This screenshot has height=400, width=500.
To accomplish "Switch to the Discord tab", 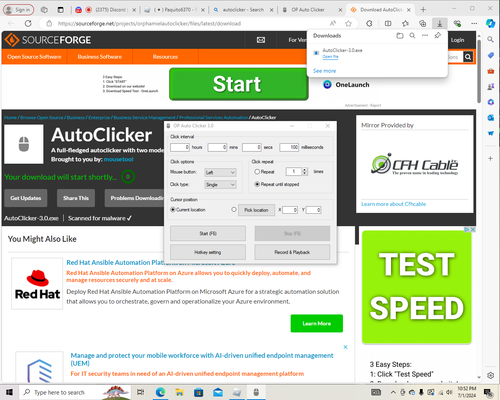I will tap(105, 10).
